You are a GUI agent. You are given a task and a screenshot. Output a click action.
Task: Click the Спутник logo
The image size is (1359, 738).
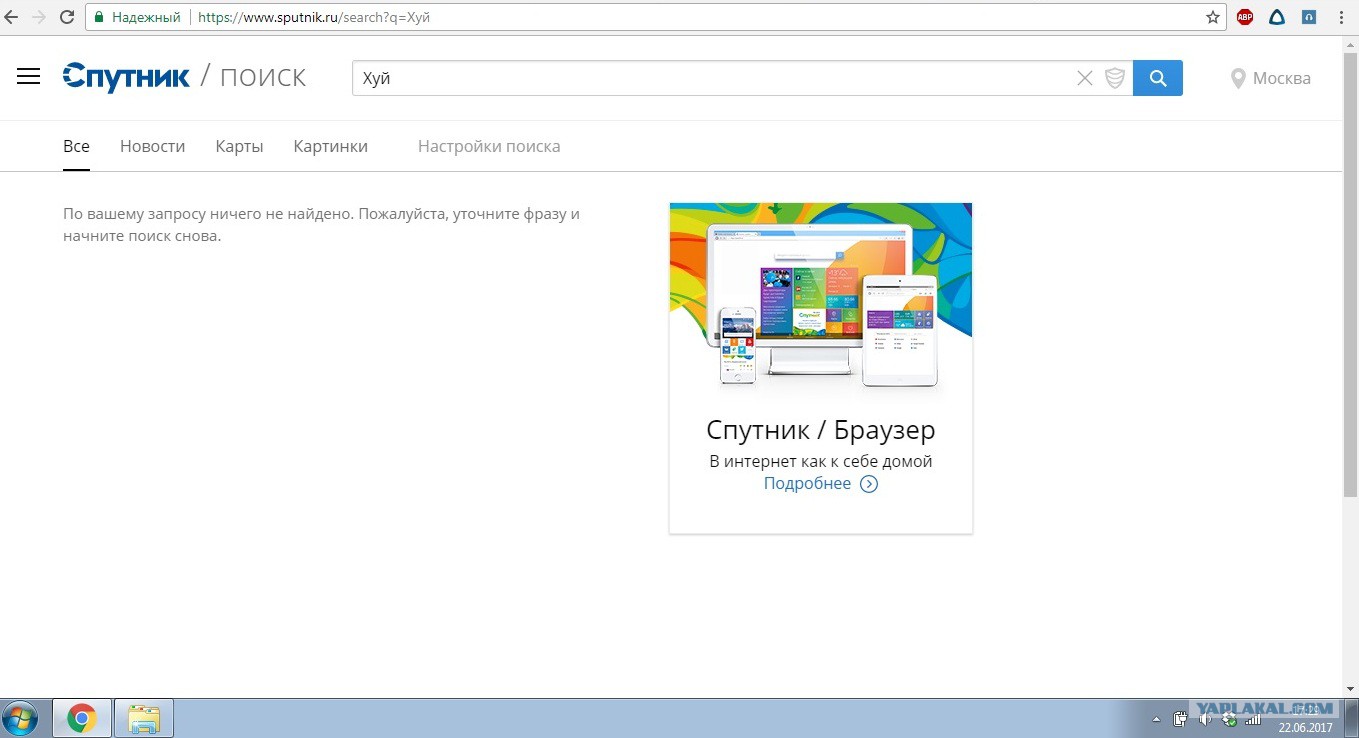(x=126, y=77)
